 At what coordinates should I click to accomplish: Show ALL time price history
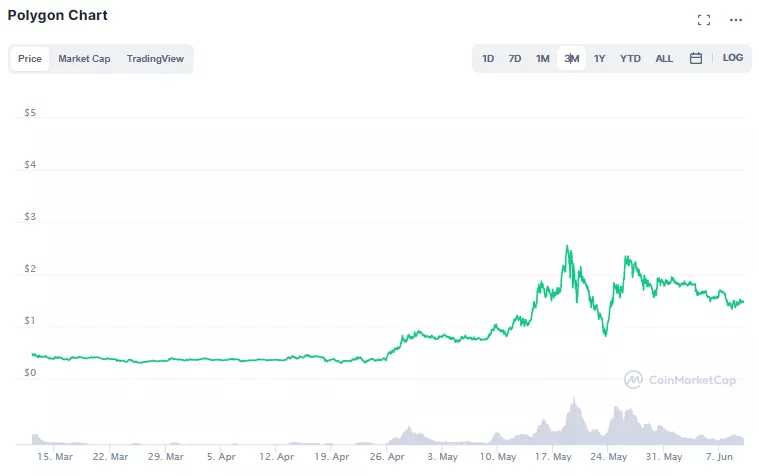pyautogui.click(x=664, y=58)
